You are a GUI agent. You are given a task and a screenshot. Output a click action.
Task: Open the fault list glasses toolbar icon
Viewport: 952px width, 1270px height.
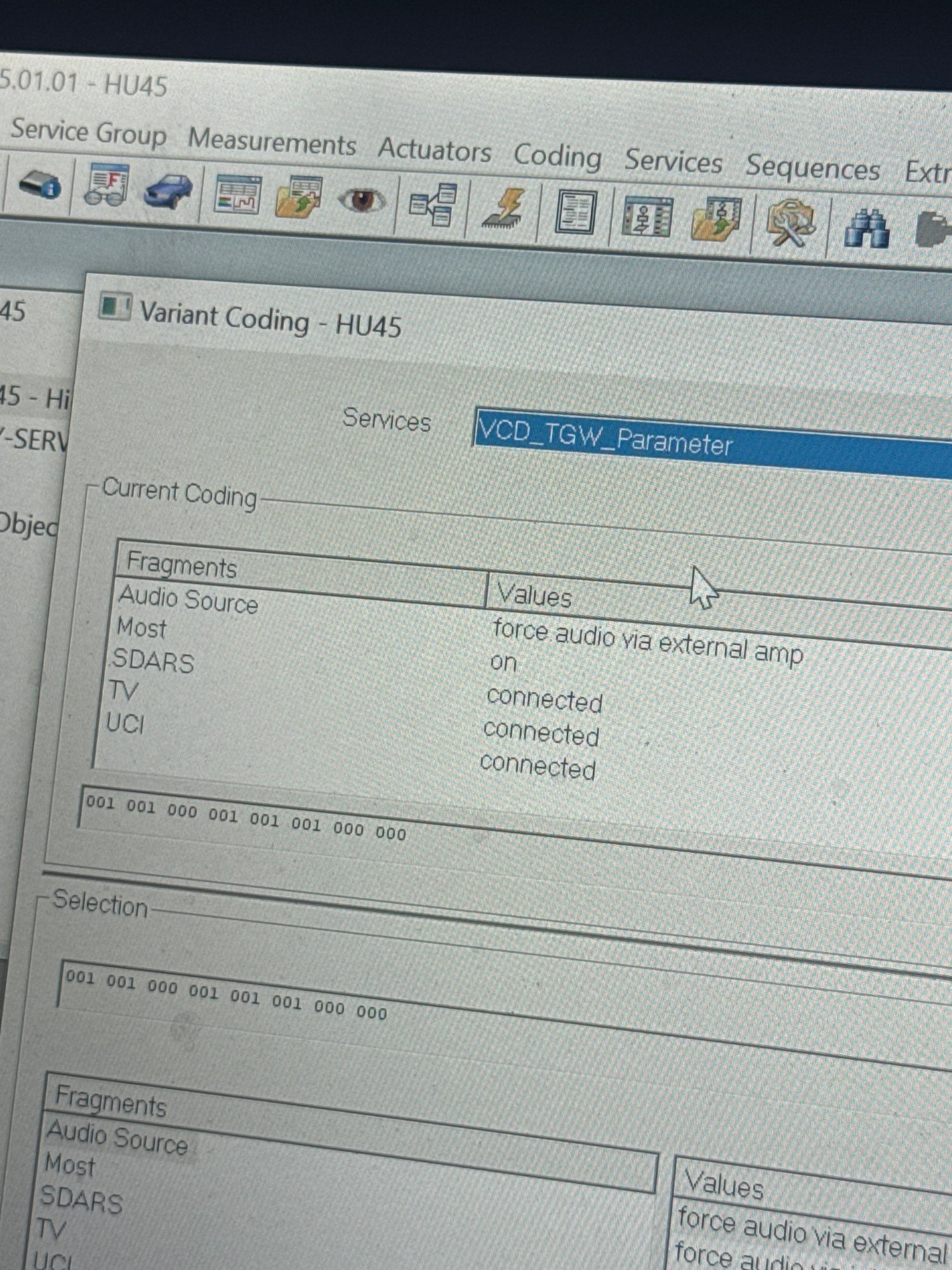[x=106, y=185]
